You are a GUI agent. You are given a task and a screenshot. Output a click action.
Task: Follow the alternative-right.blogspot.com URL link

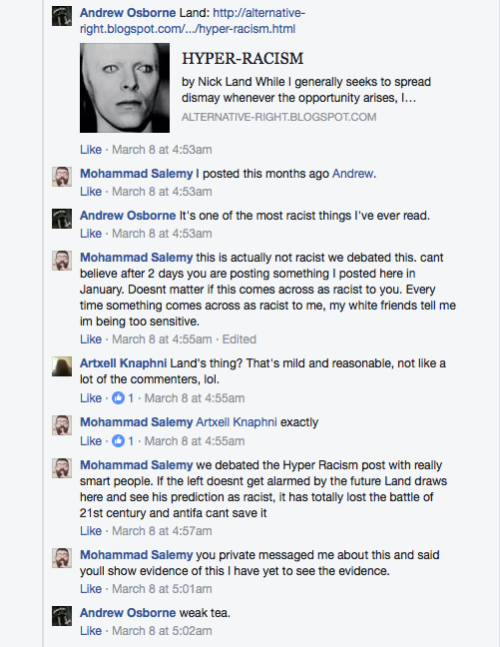tap(193, 21)
